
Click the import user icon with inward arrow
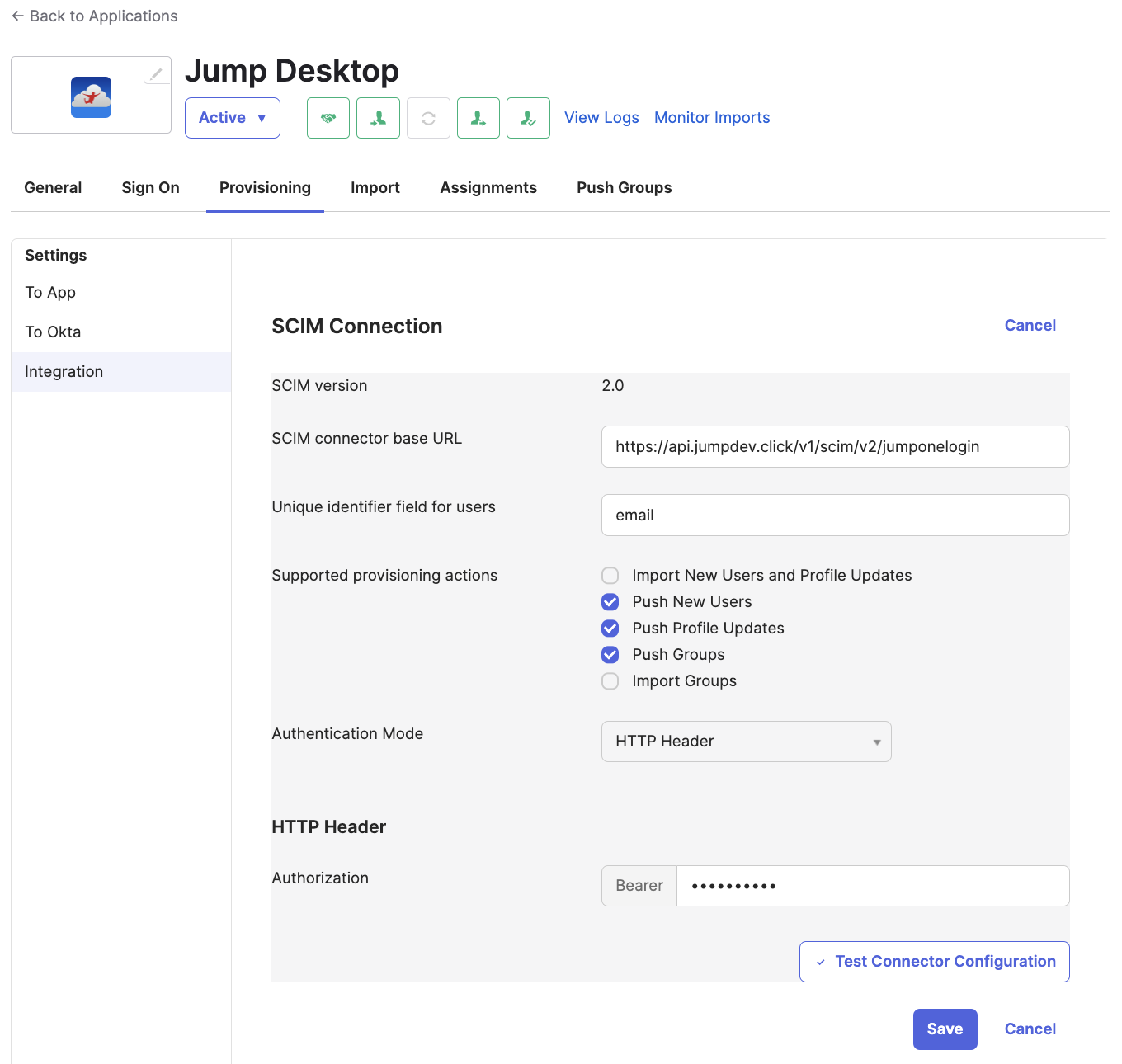(379, 118)
